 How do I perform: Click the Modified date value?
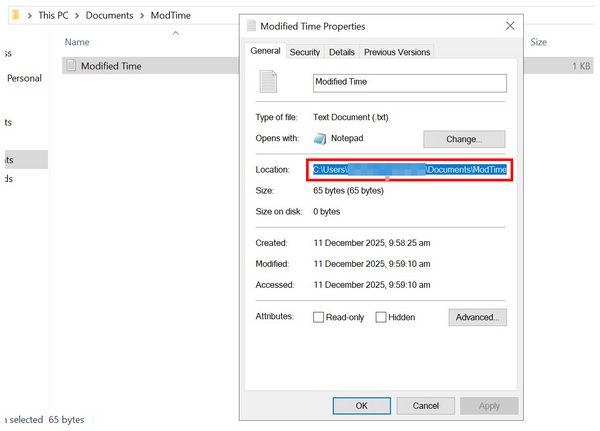click(372, 264)
